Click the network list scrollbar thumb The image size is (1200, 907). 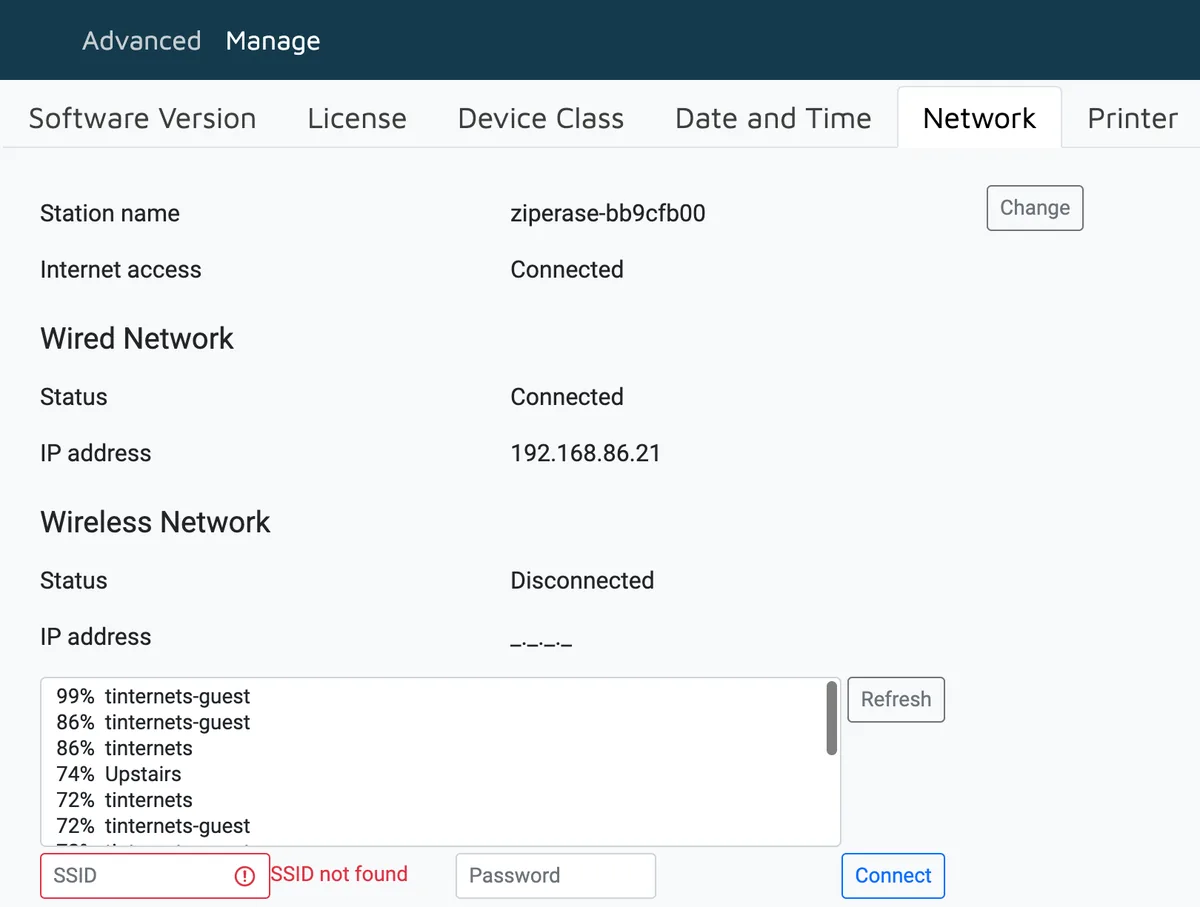click(832, 718)
